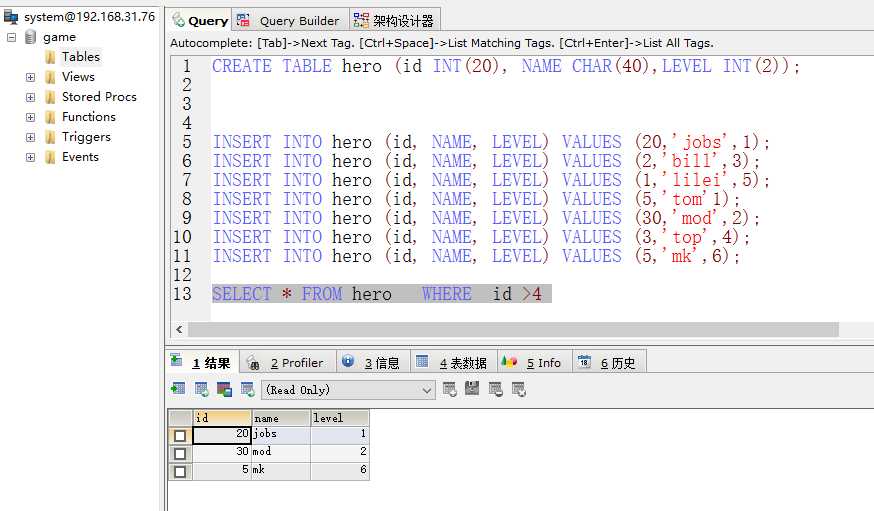Click the INSERT line with values 'lilei'
The width and height of the screenshot is (874, 511).
tap(491, 180)
